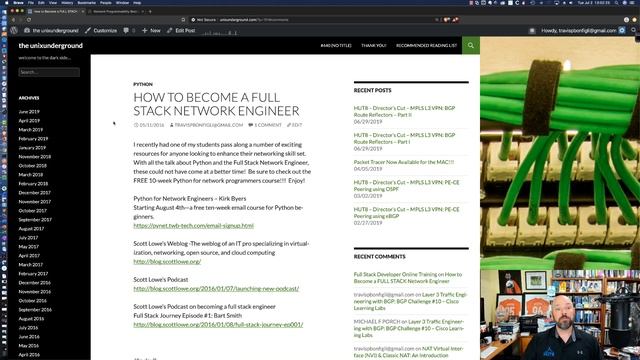640x360 pixels.
Task: Open Customize in the WordPress admin bar
Action: coord(101,30)
